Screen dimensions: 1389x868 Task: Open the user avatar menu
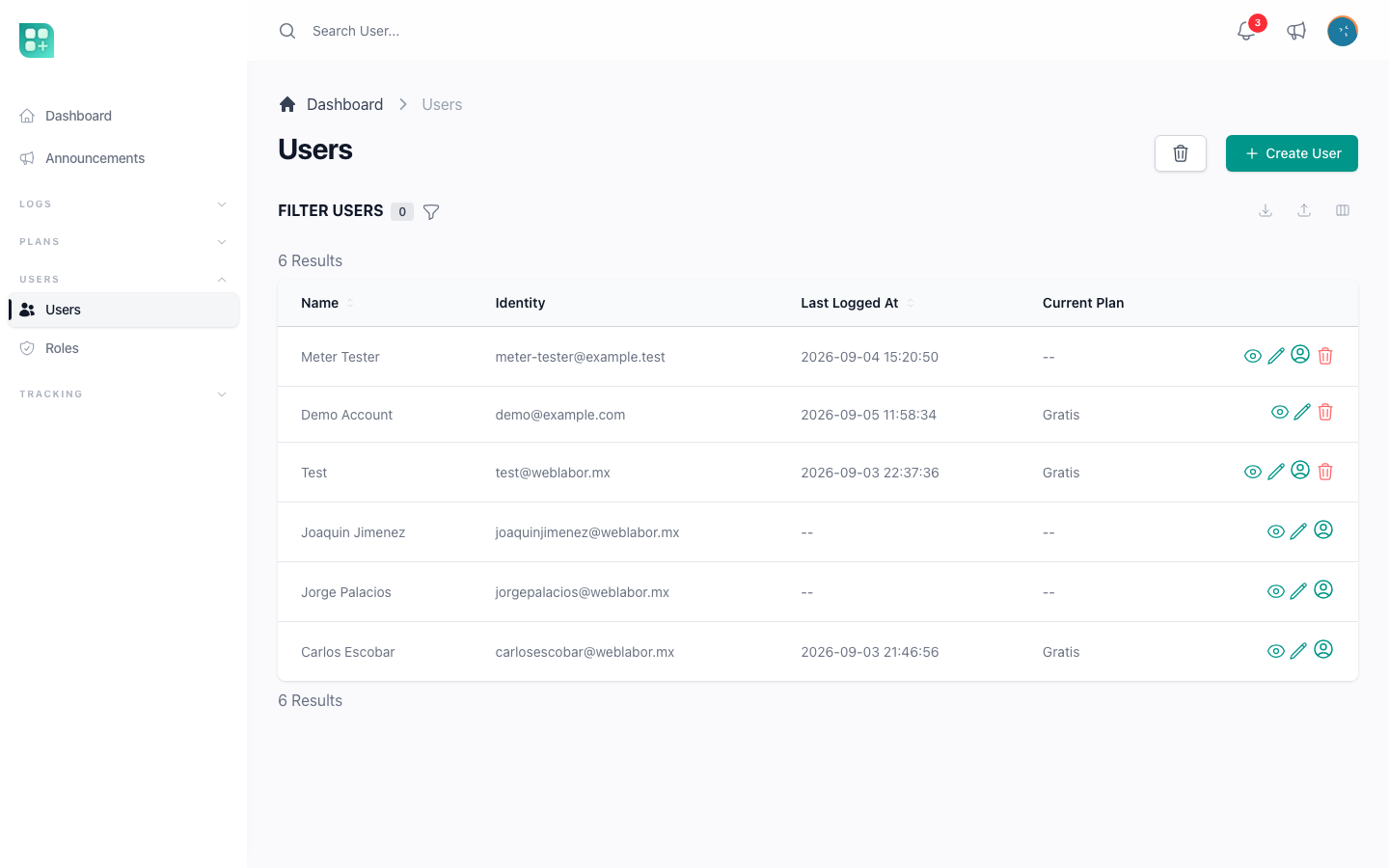1343,31
